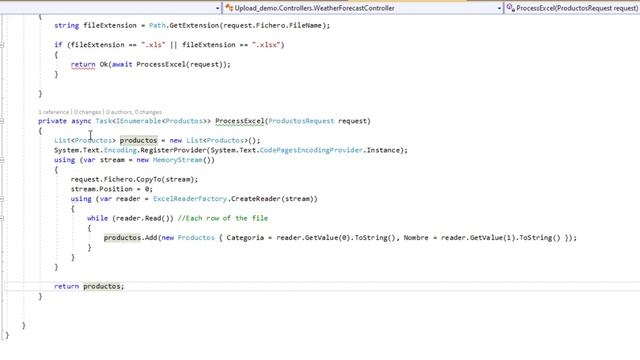Image resolution: width=640 pixels, height=360 pixels.
Task: Collapse the using ExcelReaderFactory reader block
Action: tap(2, 199)
